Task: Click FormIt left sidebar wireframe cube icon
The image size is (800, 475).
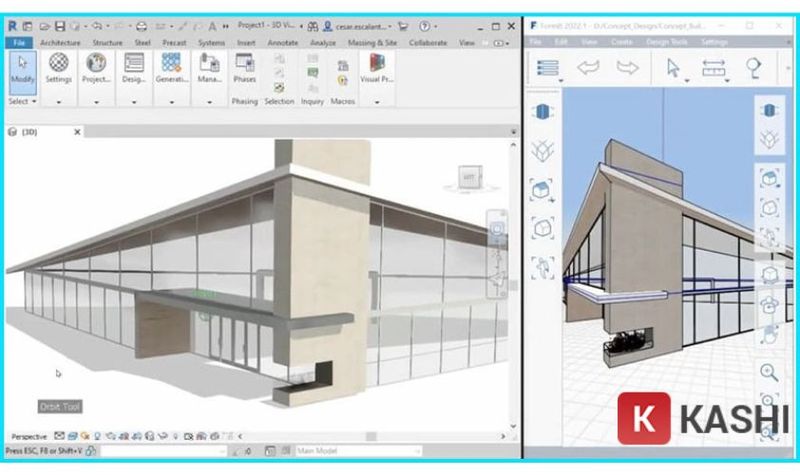Action: tap(543, 151)
